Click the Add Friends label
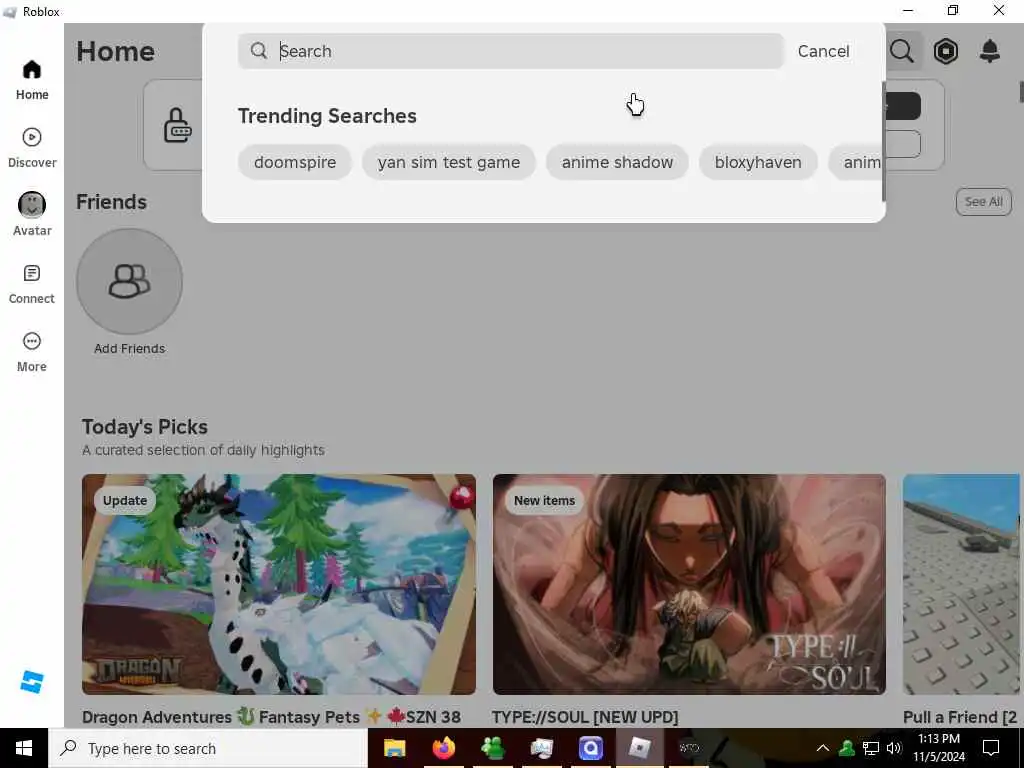Image resolution: width=1024 pixels, height=768 pixels. click(129, 348)
